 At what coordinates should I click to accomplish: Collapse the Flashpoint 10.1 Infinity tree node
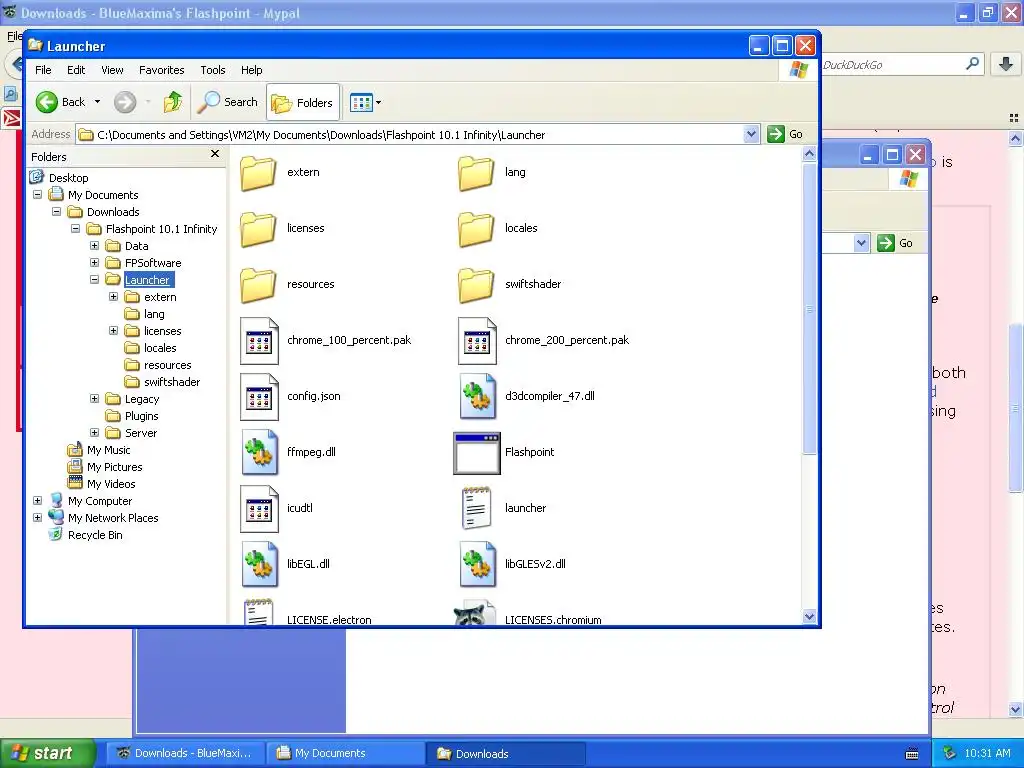pos(75,229)
